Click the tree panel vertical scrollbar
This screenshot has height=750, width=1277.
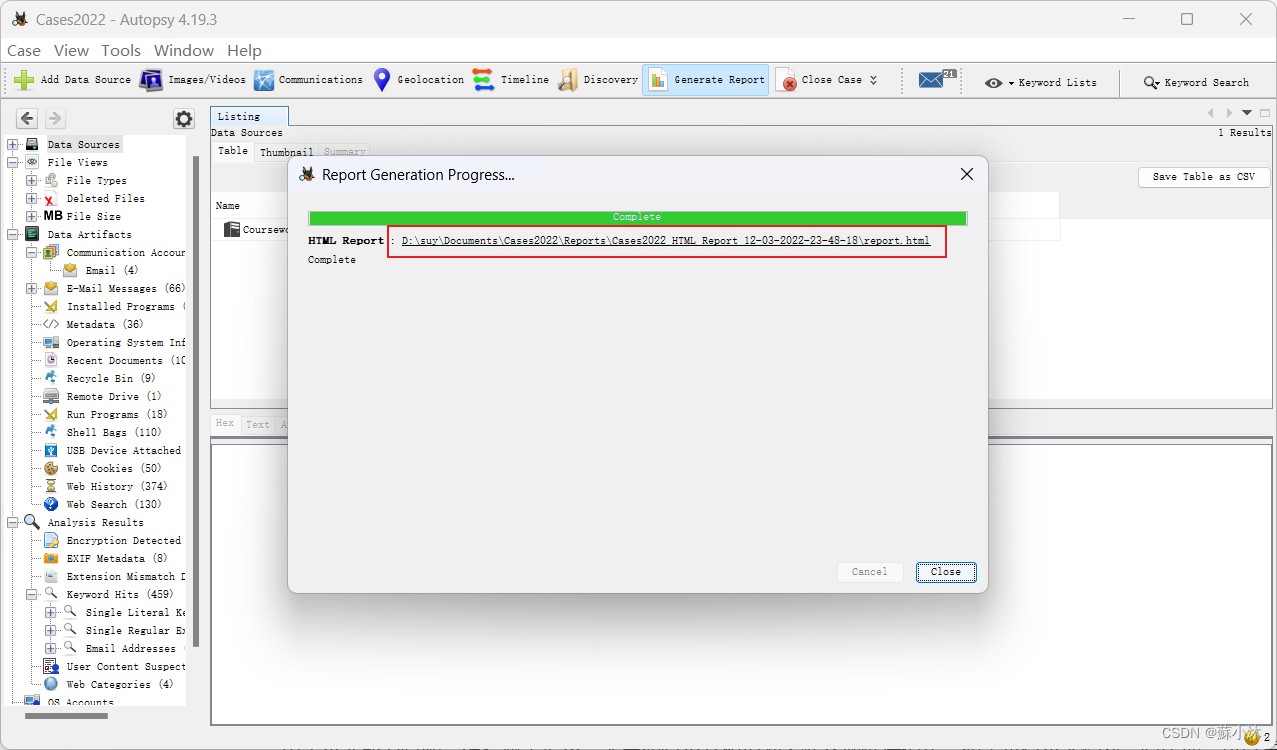coord(196,400)
